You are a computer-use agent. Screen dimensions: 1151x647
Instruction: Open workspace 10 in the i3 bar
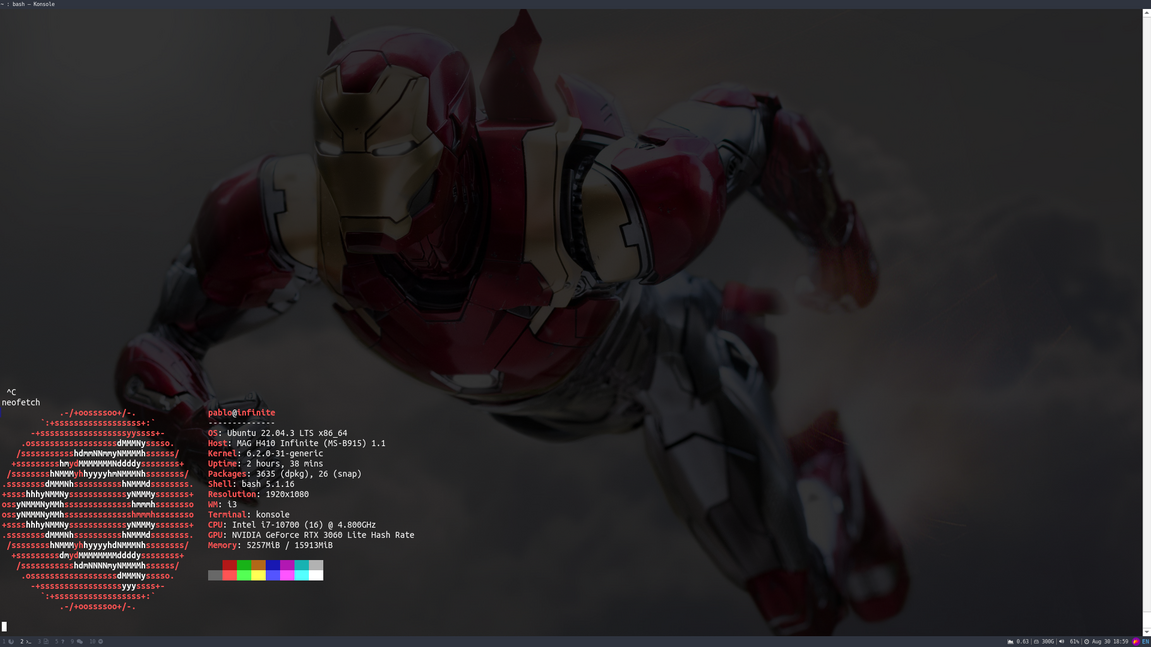point(96,641)
